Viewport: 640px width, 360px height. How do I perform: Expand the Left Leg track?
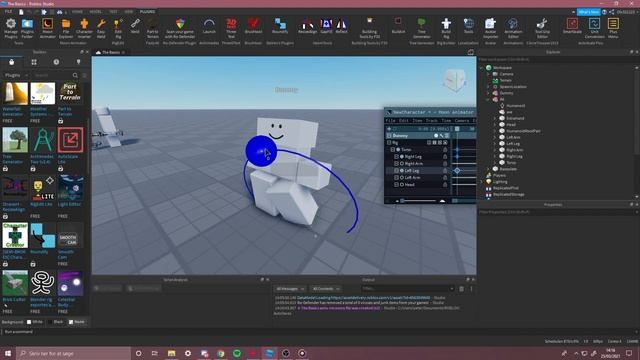coord(396,170)
